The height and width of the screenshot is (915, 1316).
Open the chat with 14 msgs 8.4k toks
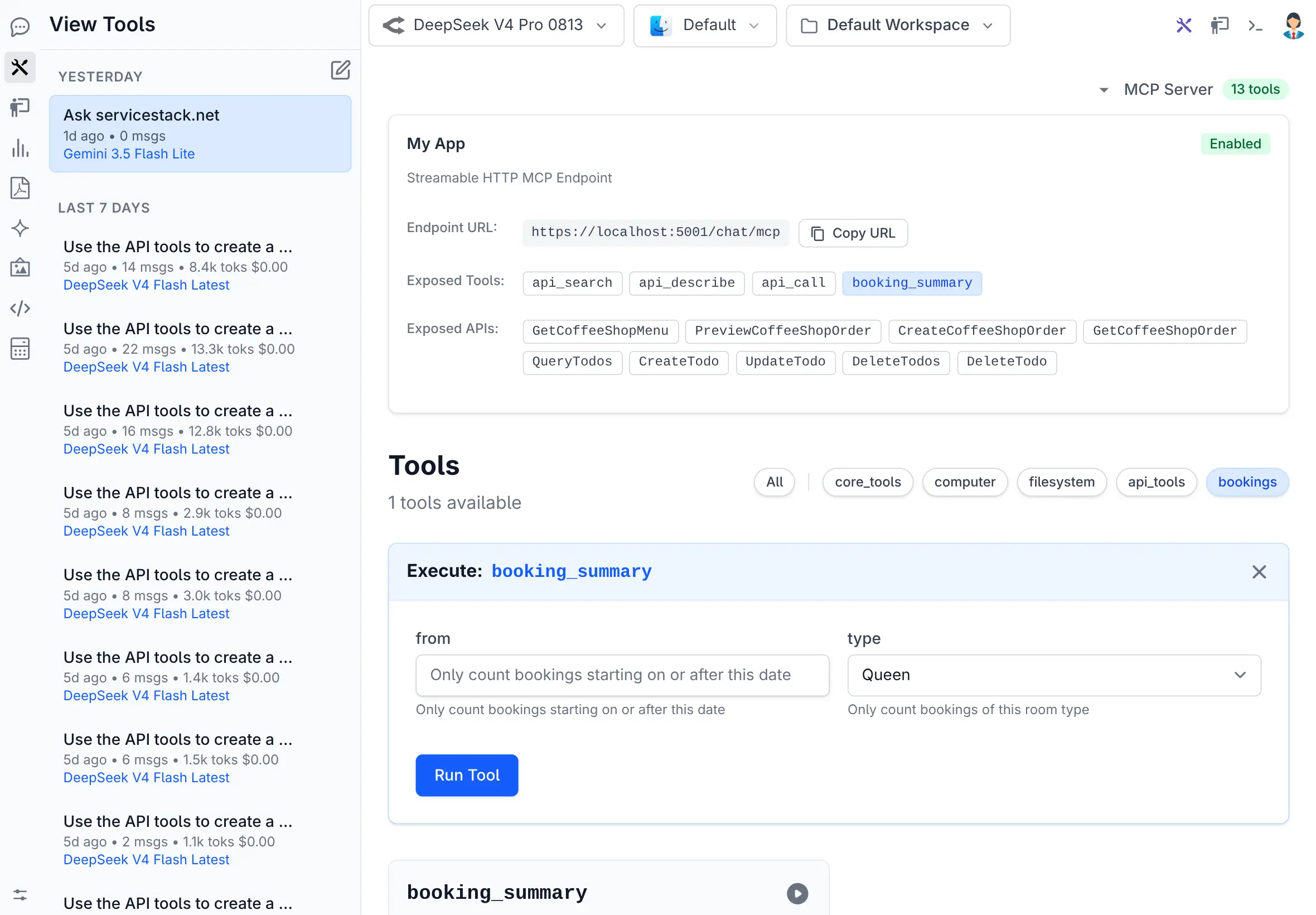coord(200,265)
